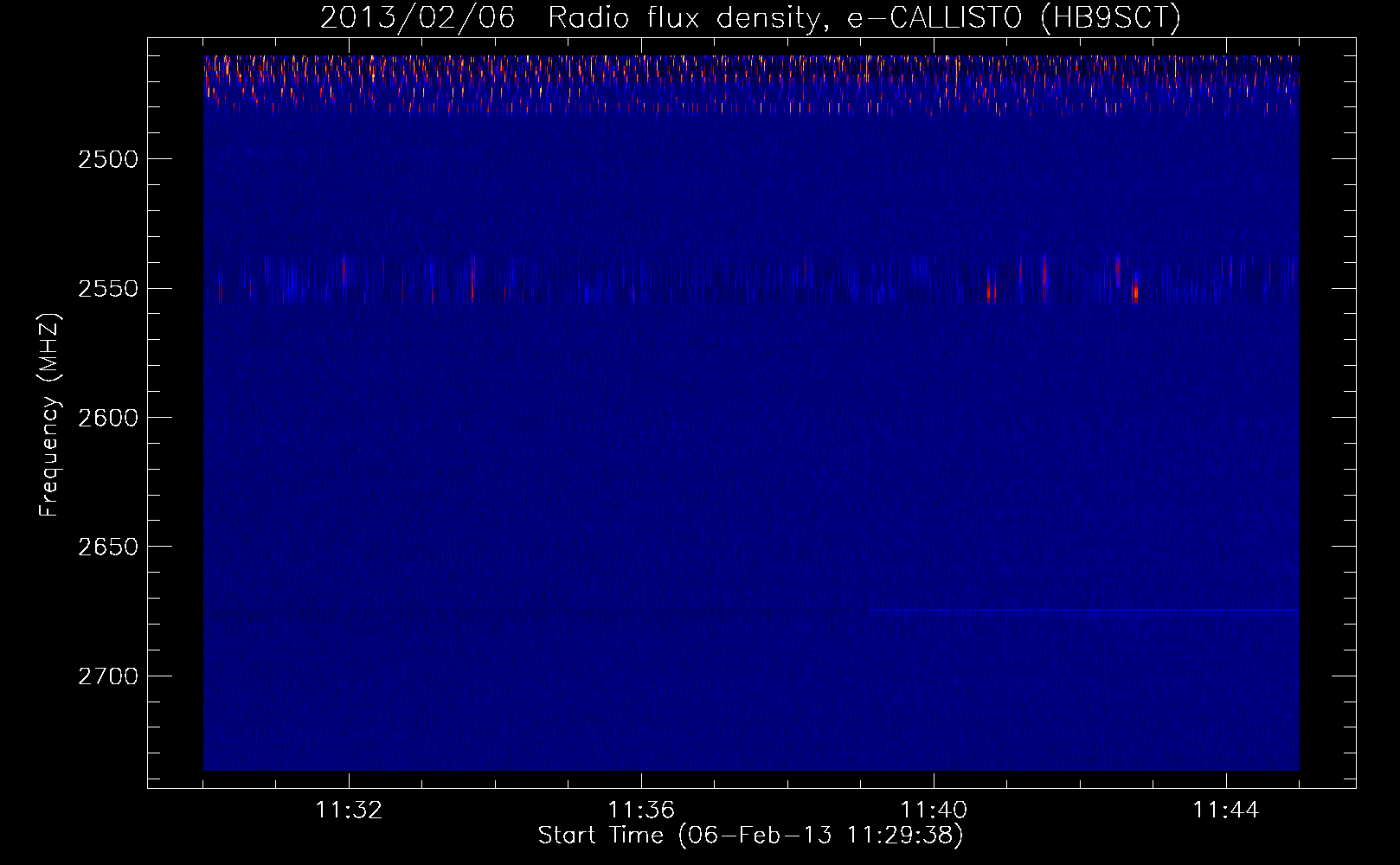Viewport: 1400px width, 865px height.
Task: Click the 'Frequency (MHZ)' axis label
Action: (50, 415)
